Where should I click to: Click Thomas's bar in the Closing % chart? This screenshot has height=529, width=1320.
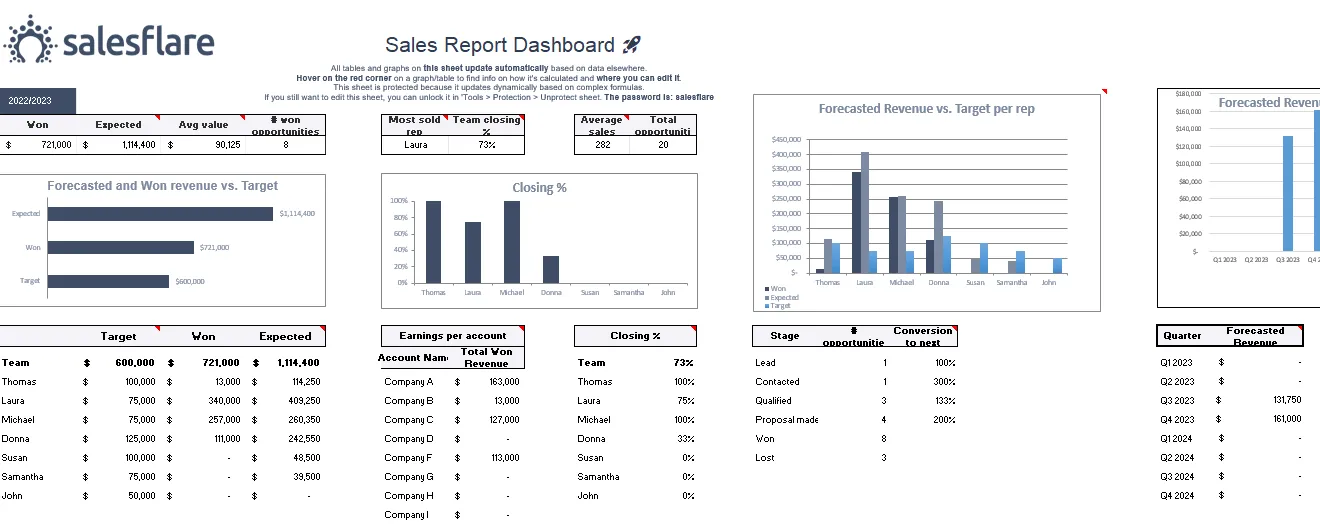(433, 242)
